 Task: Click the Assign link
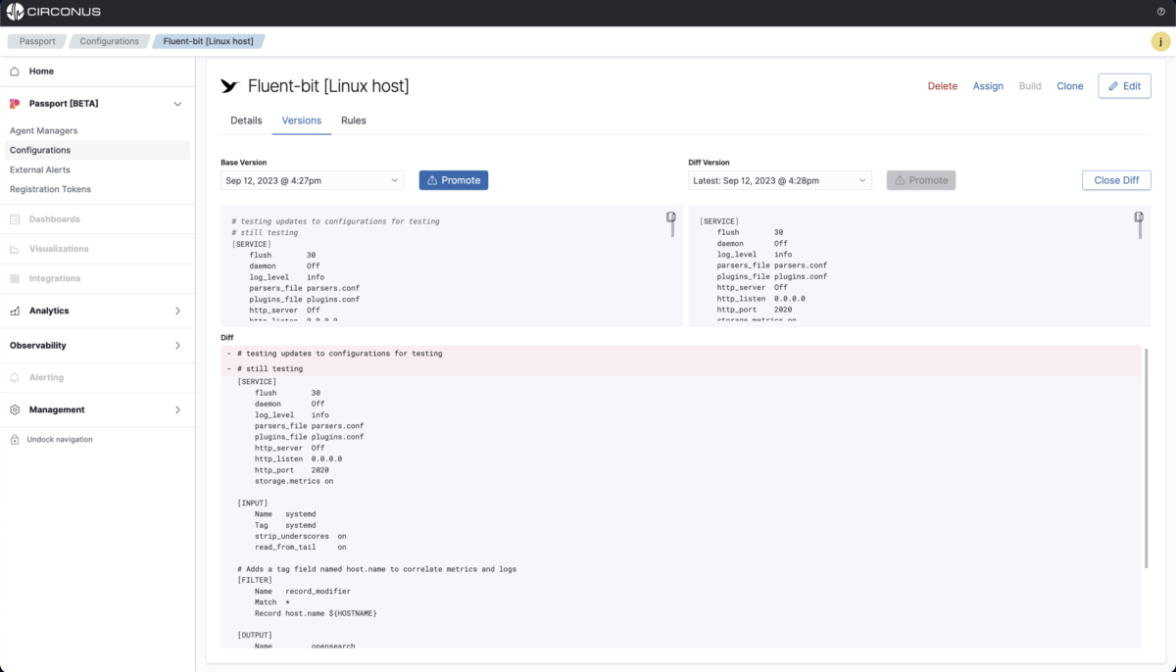pyautogui.click(x=988, y=86)
